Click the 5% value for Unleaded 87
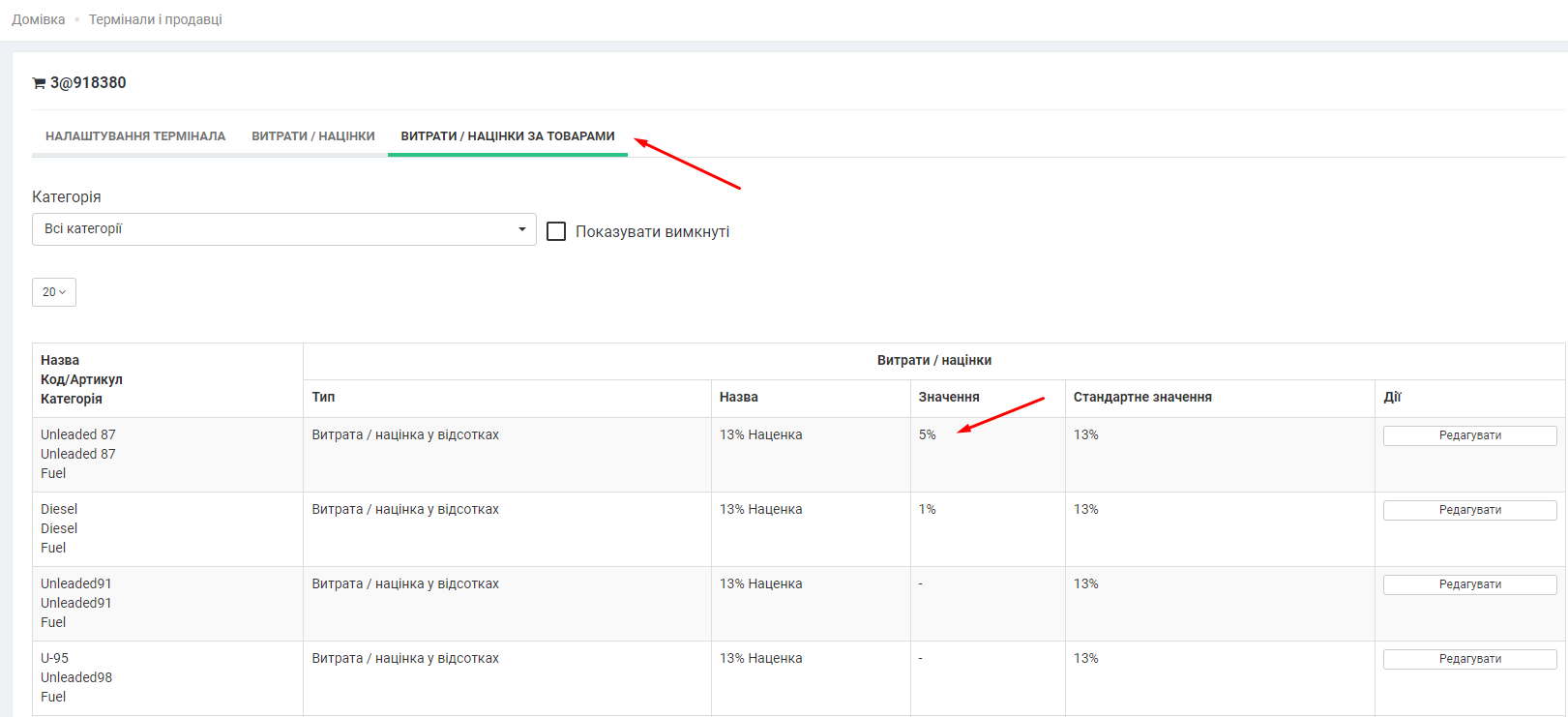 pyautogui.click(x=928, y=435)
